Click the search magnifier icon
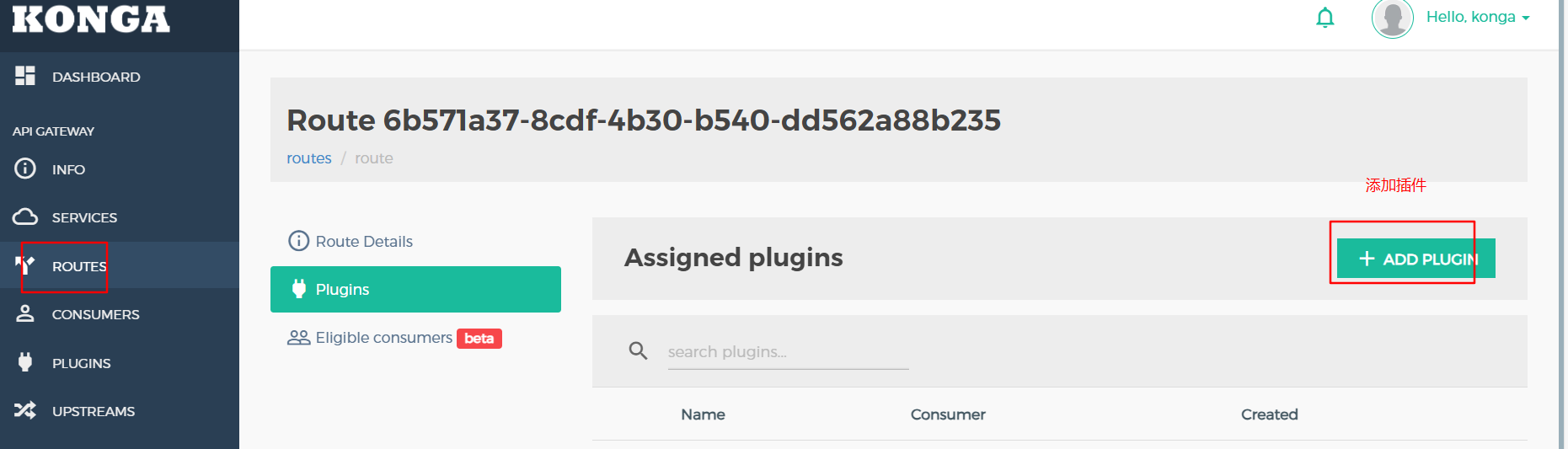The image size is (1568, 449). [638, 350]
